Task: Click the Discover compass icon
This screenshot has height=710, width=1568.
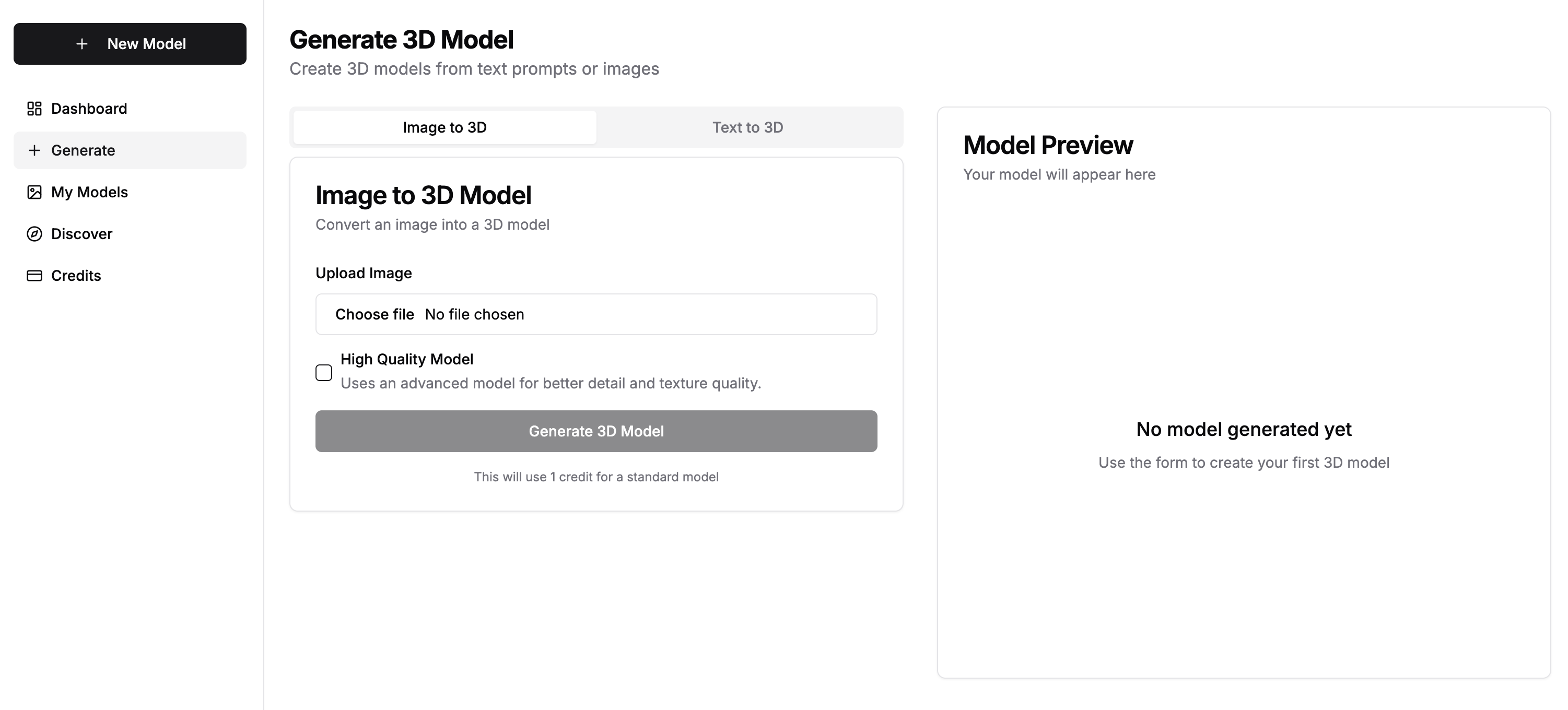Action: pyautogui.click(x=34, y=234)
